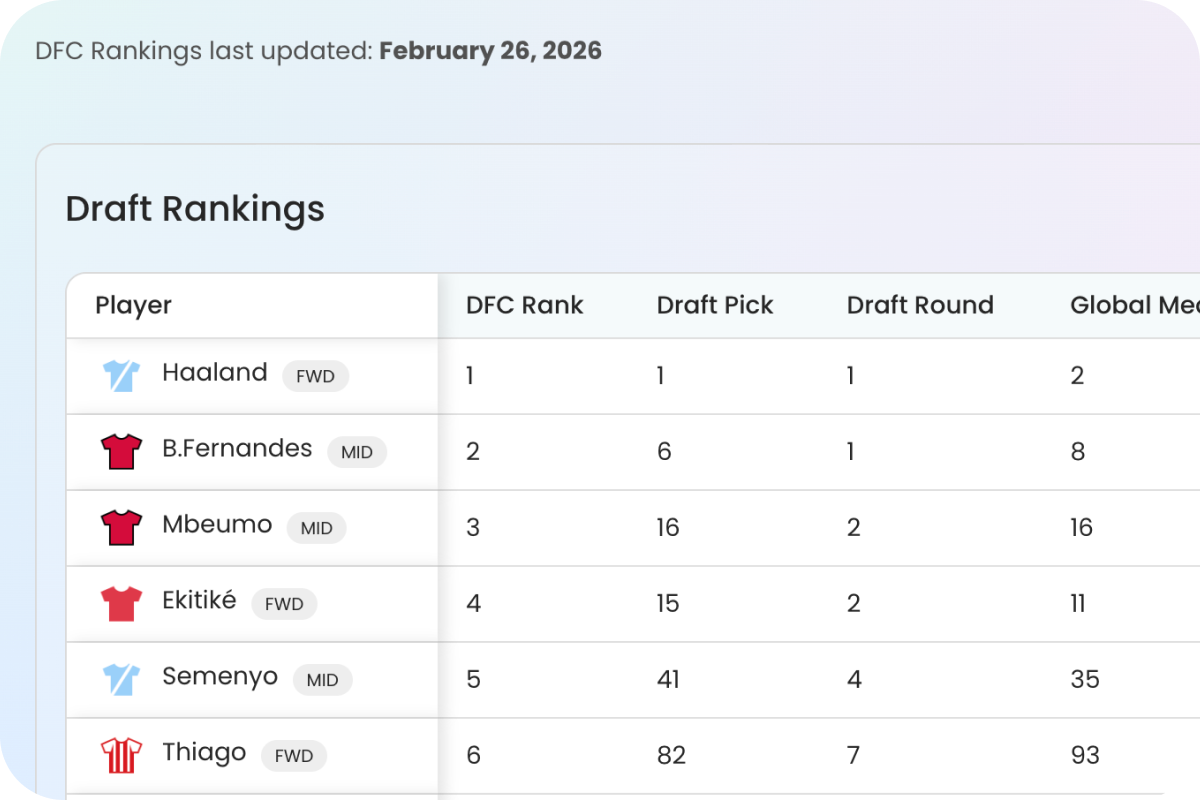Click the Draft Rankings title
The image size is (1200, 800).
click(x=194, y=209)
